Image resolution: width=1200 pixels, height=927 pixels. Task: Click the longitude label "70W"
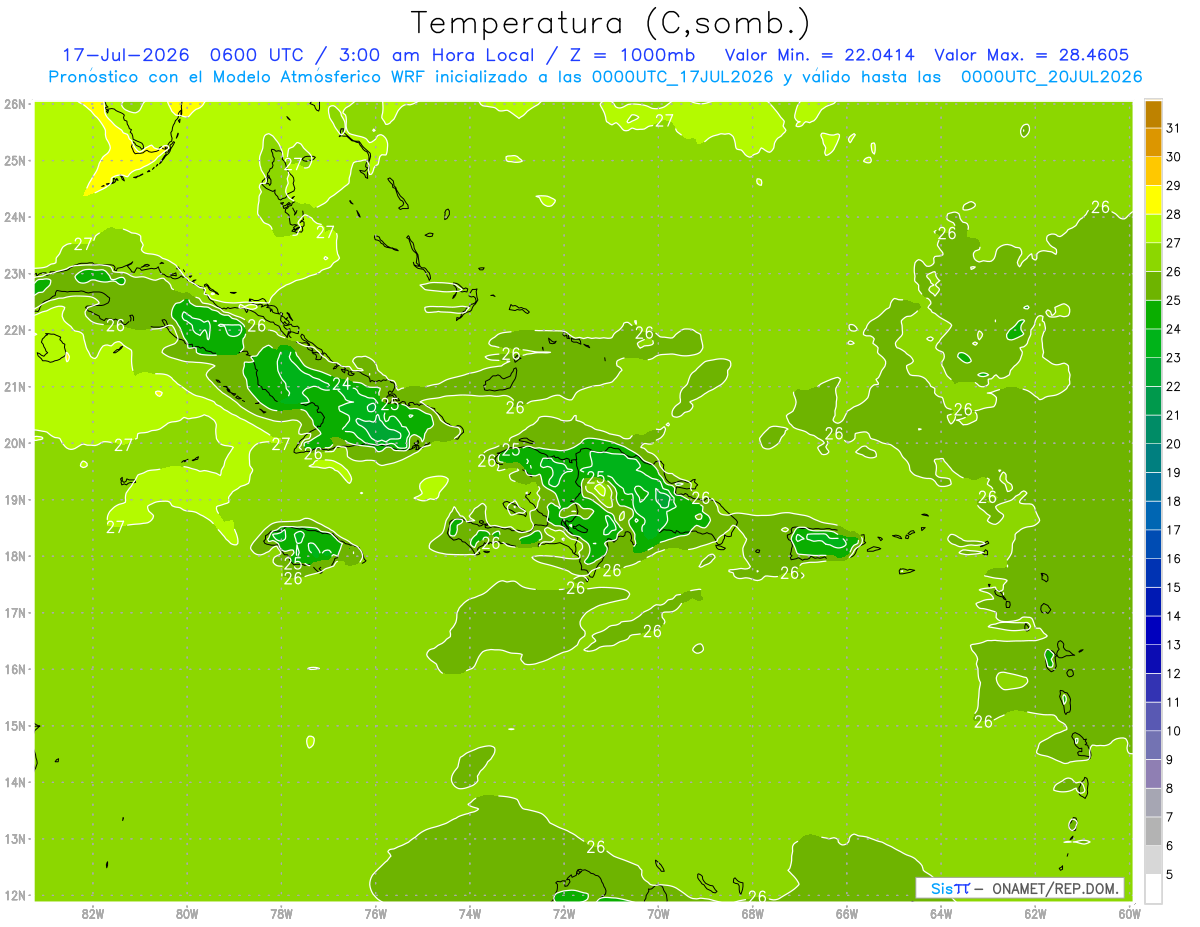(x=658, y=913)
